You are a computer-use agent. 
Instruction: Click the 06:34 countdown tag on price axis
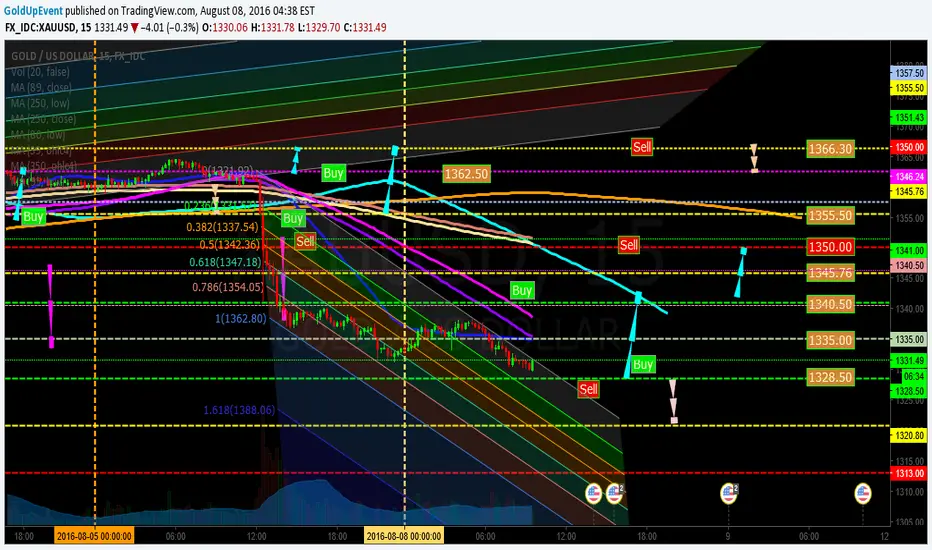(914, 376)
